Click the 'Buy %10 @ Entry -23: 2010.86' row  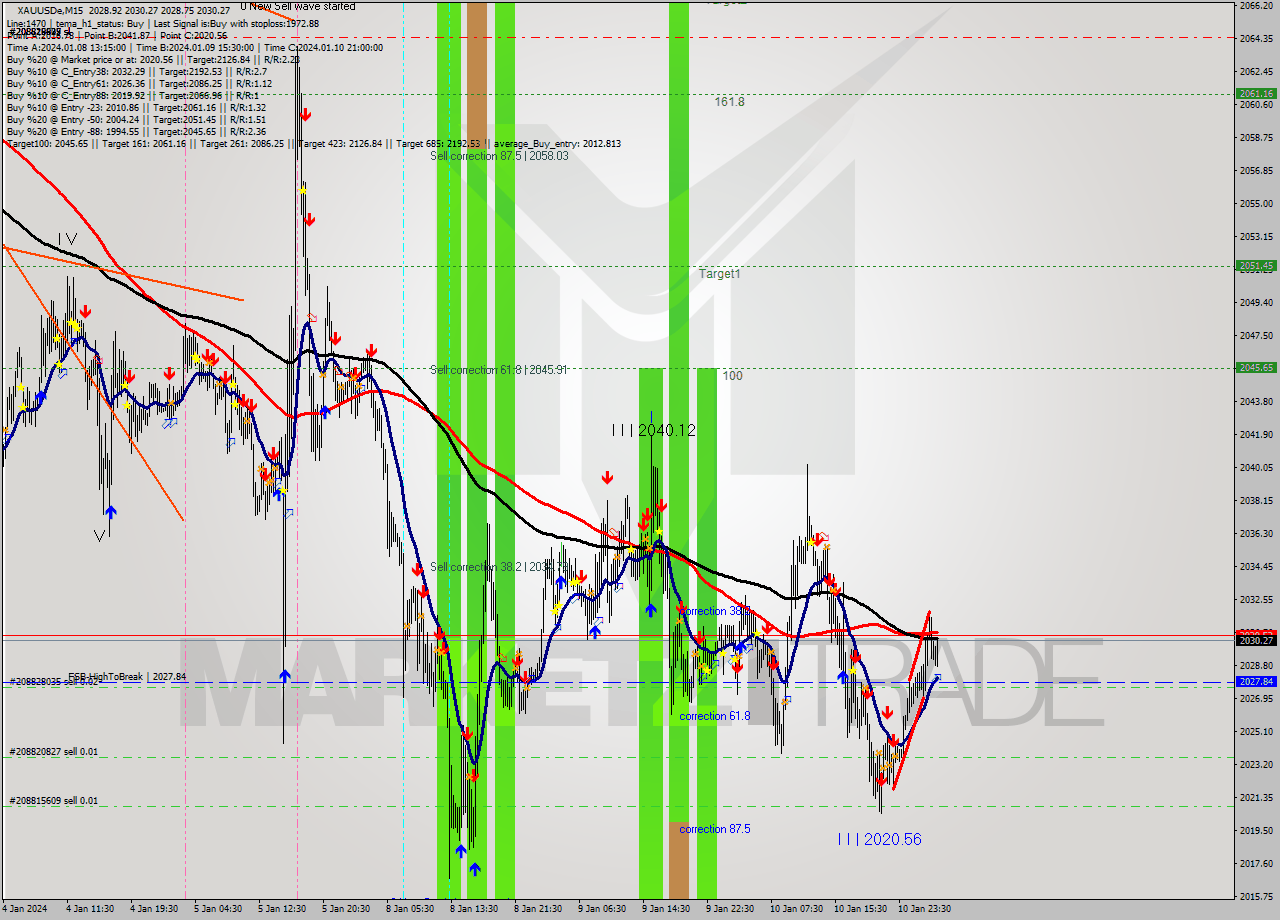tap(136, 107)
